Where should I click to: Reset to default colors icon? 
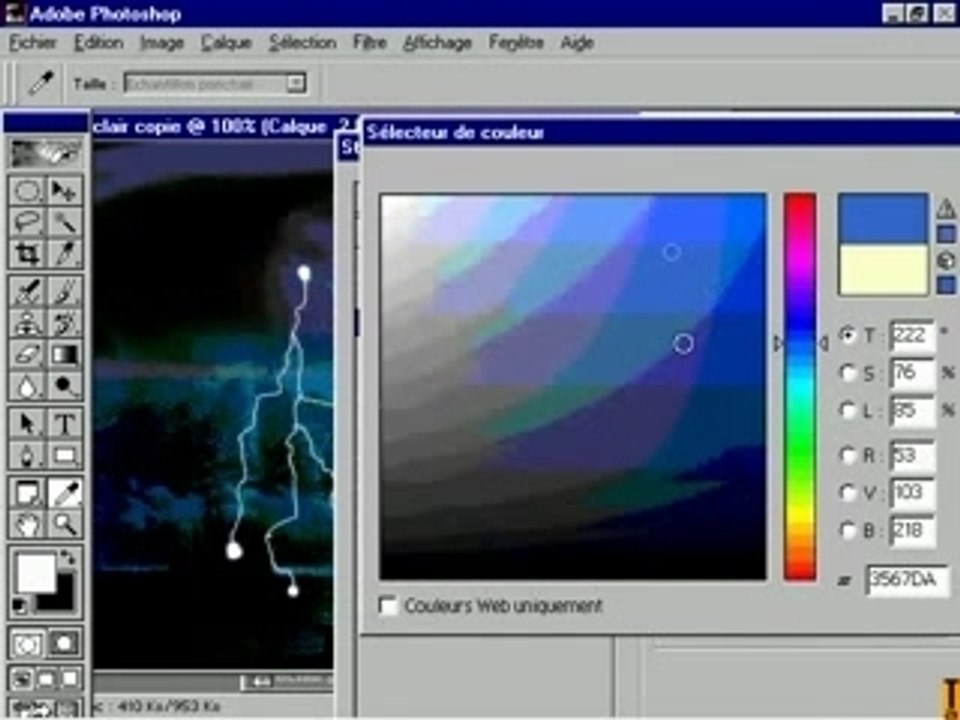[20, 606]
